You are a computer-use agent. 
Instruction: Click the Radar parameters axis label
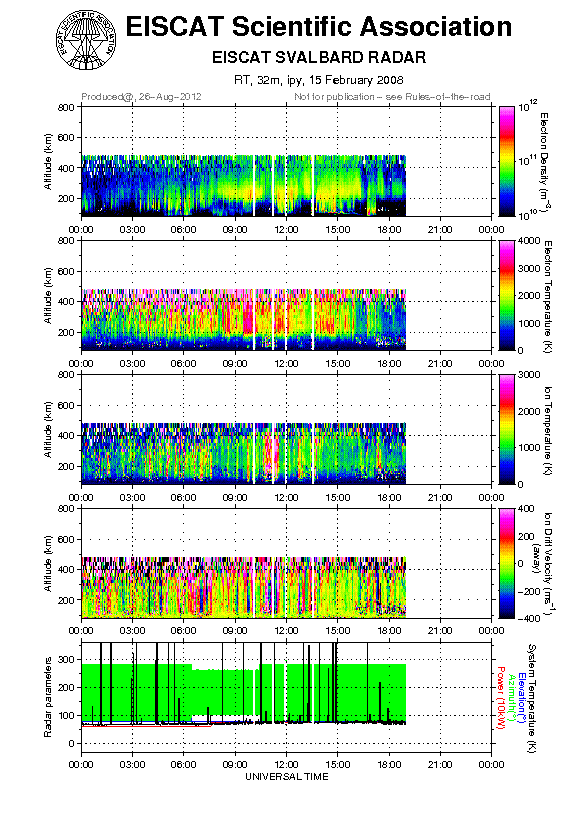[48, 697]
